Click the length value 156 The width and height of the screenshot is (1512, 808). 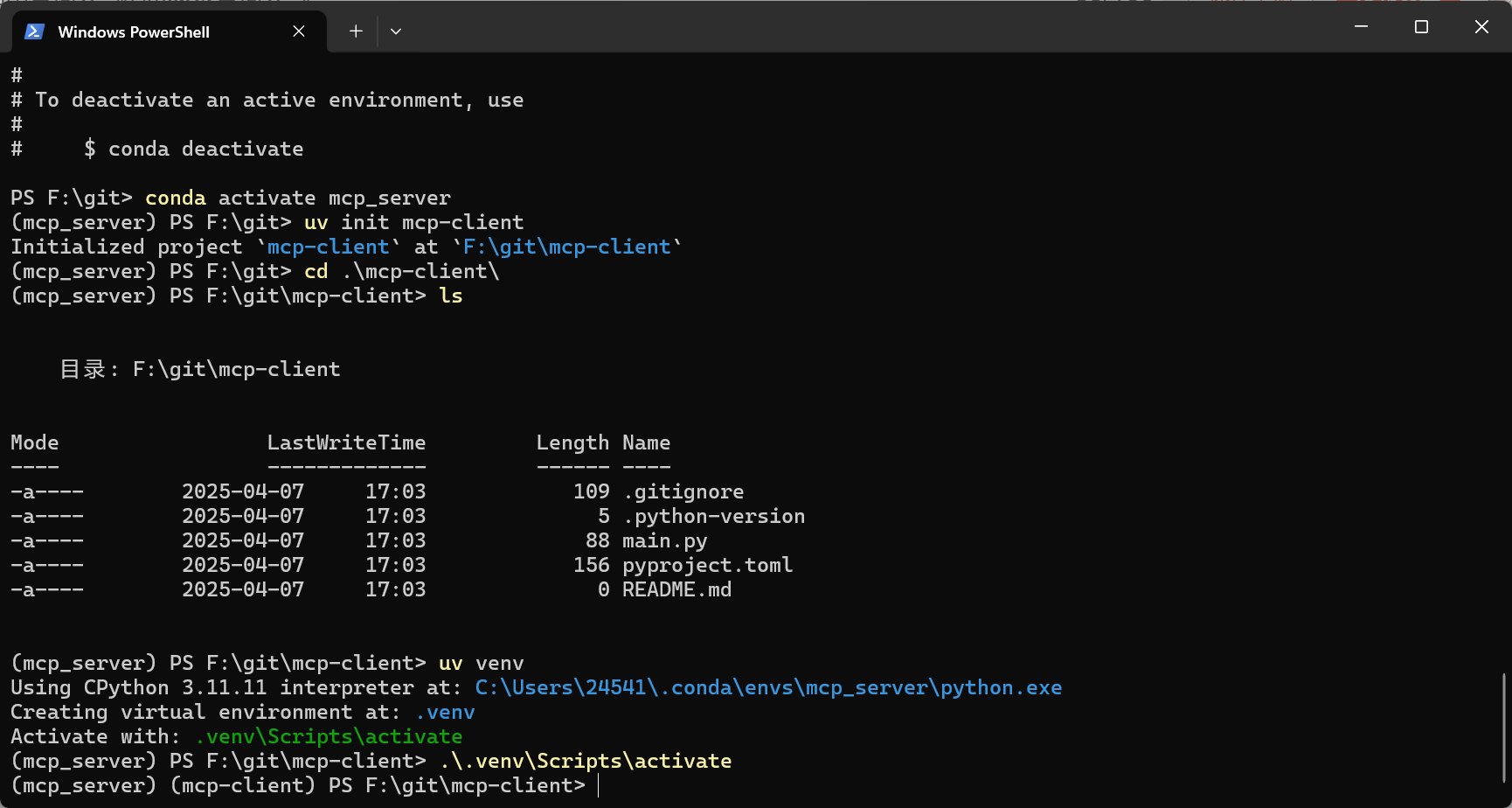click(x=592, y=565)
